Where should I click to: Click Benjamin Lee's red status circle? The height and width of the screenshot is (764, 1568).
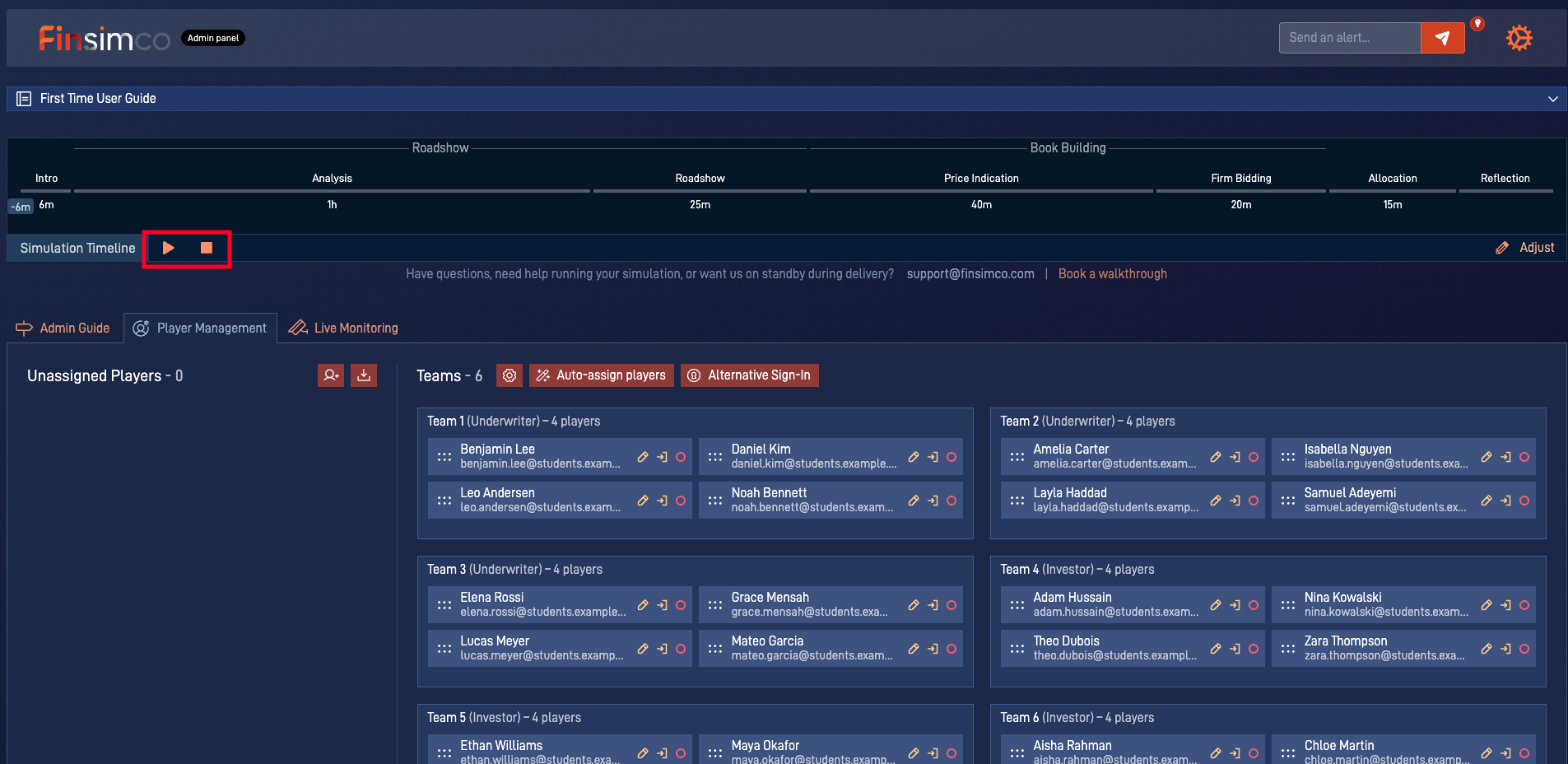click(x=681, y=457)
